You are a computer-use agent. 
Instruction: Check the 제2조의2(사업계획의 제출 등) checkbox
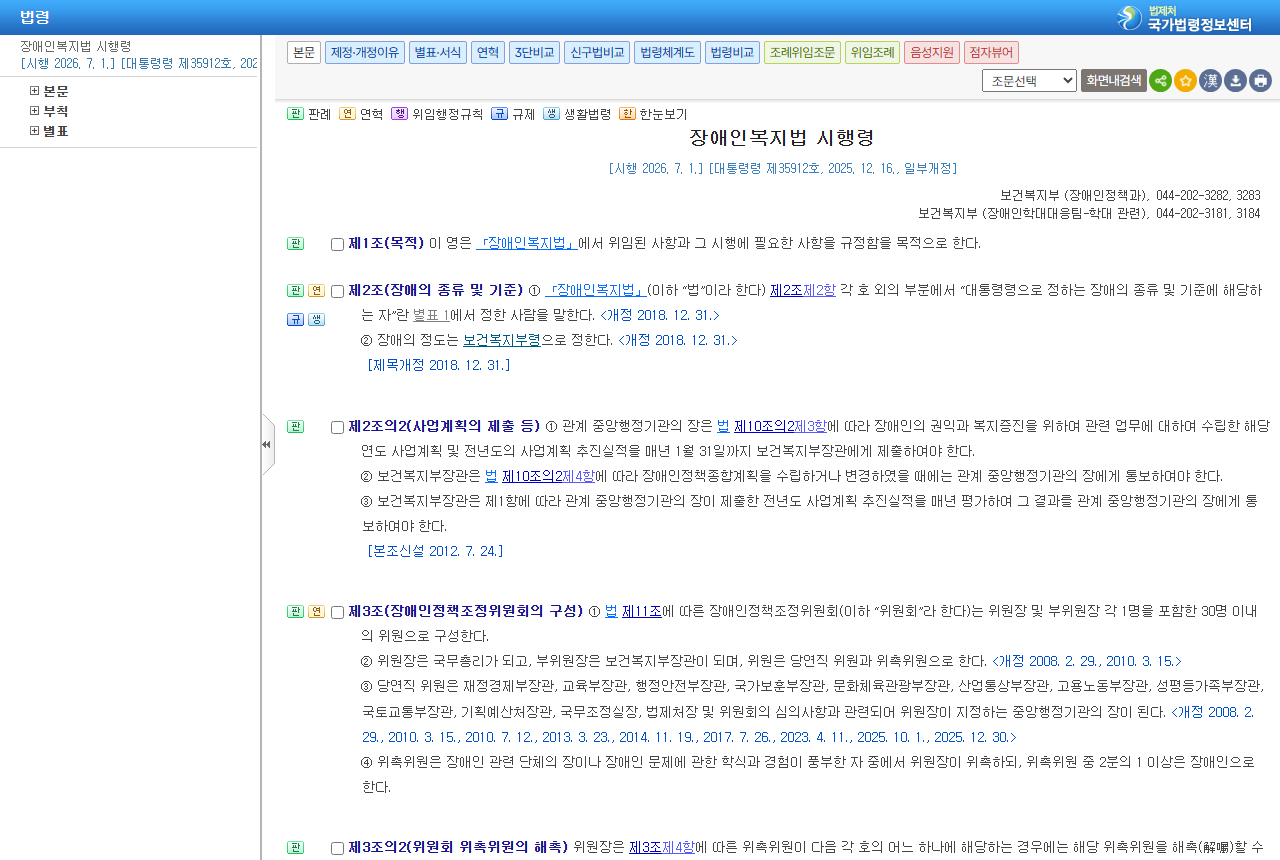337,428
